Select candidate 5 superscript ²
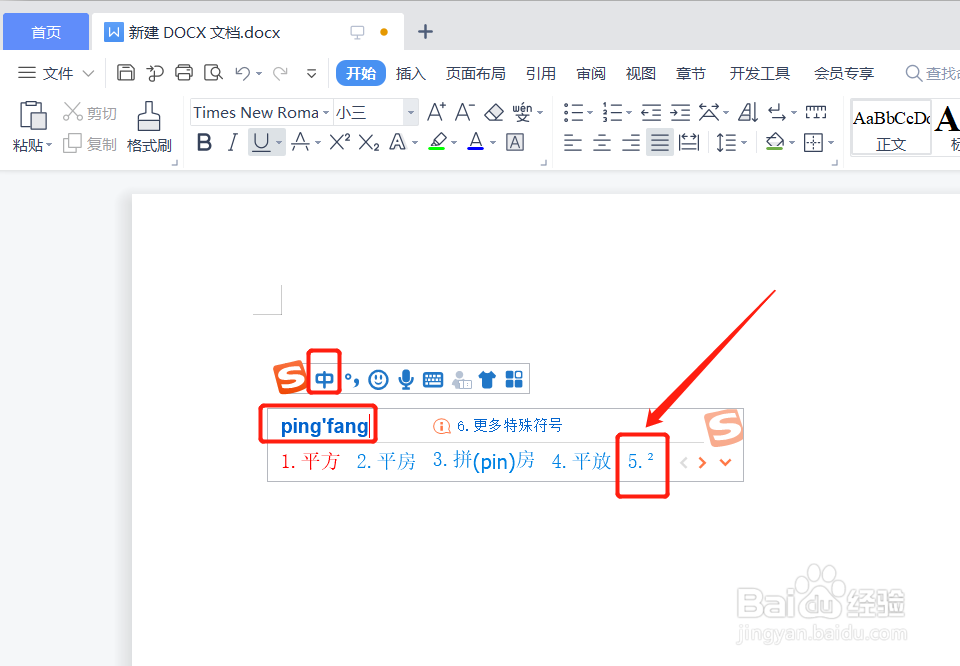 click(x=641, y=461)
